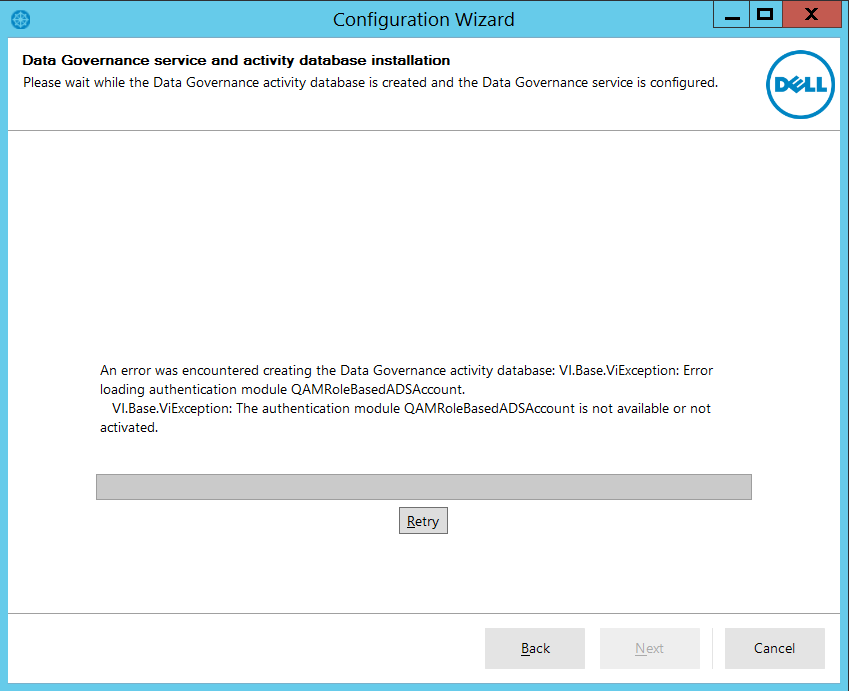Cancel the Configuration Wizard
The width and height of the screenshot is (851, 691).
774,648
